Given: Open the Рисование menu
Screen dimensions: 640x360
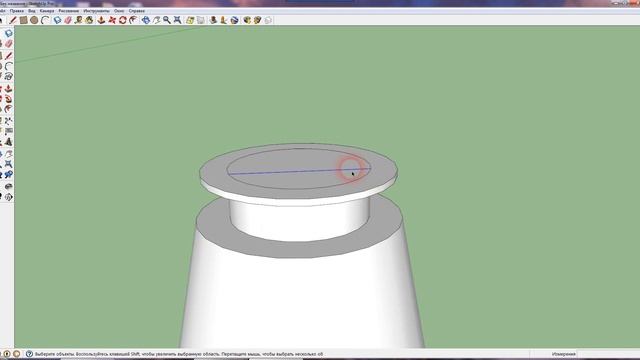Looking at the screenshot, I should (x=69, y=11).
